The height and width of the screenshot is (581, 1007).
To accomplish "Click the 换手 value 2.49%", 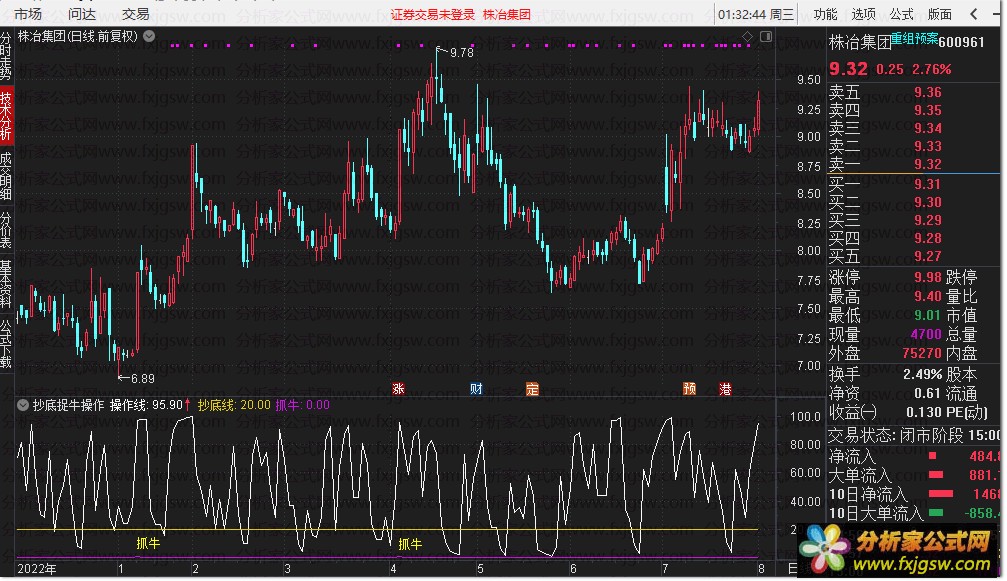I will coord(923,374).
